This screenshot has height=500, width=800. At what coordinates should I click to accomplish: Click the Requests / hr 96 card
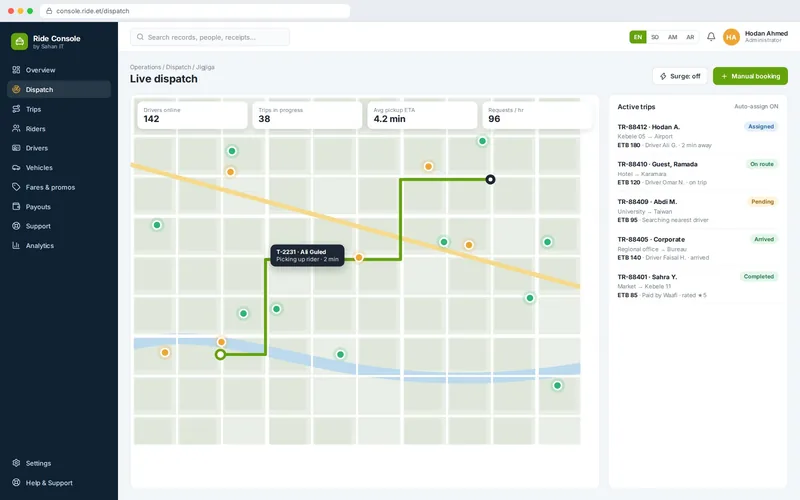(x=537, y=115)
